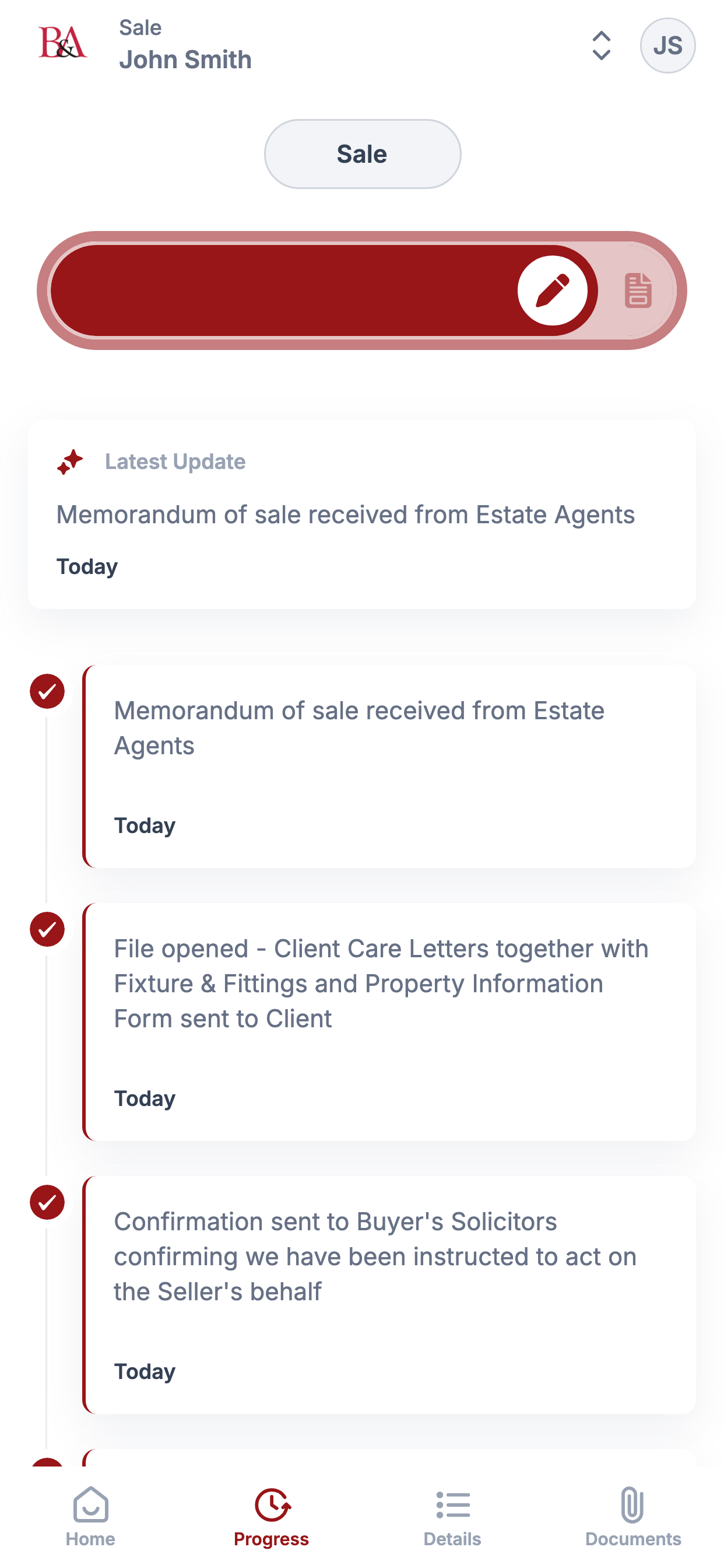Open John Smith case selector
Screen dimensions: 724x1568
tap(185, 45)
